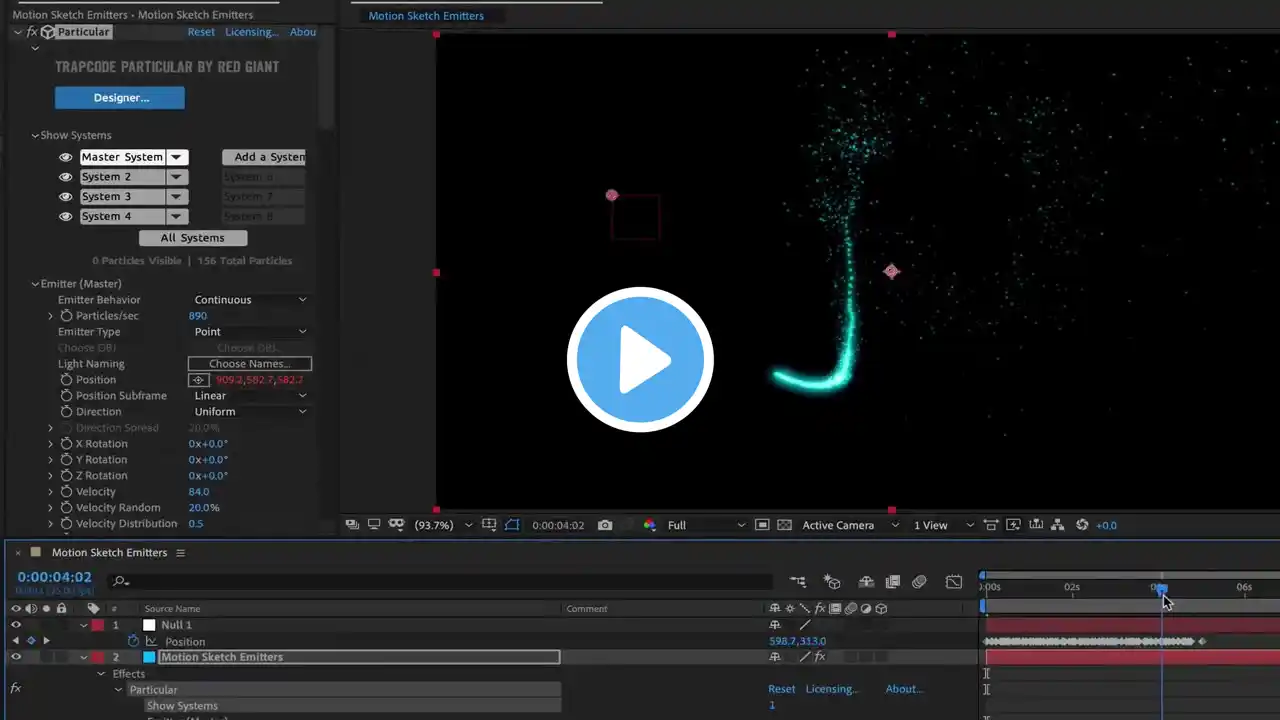
Task: Open the viewer resolution Full dropdown
Action: tap(706, 525)
